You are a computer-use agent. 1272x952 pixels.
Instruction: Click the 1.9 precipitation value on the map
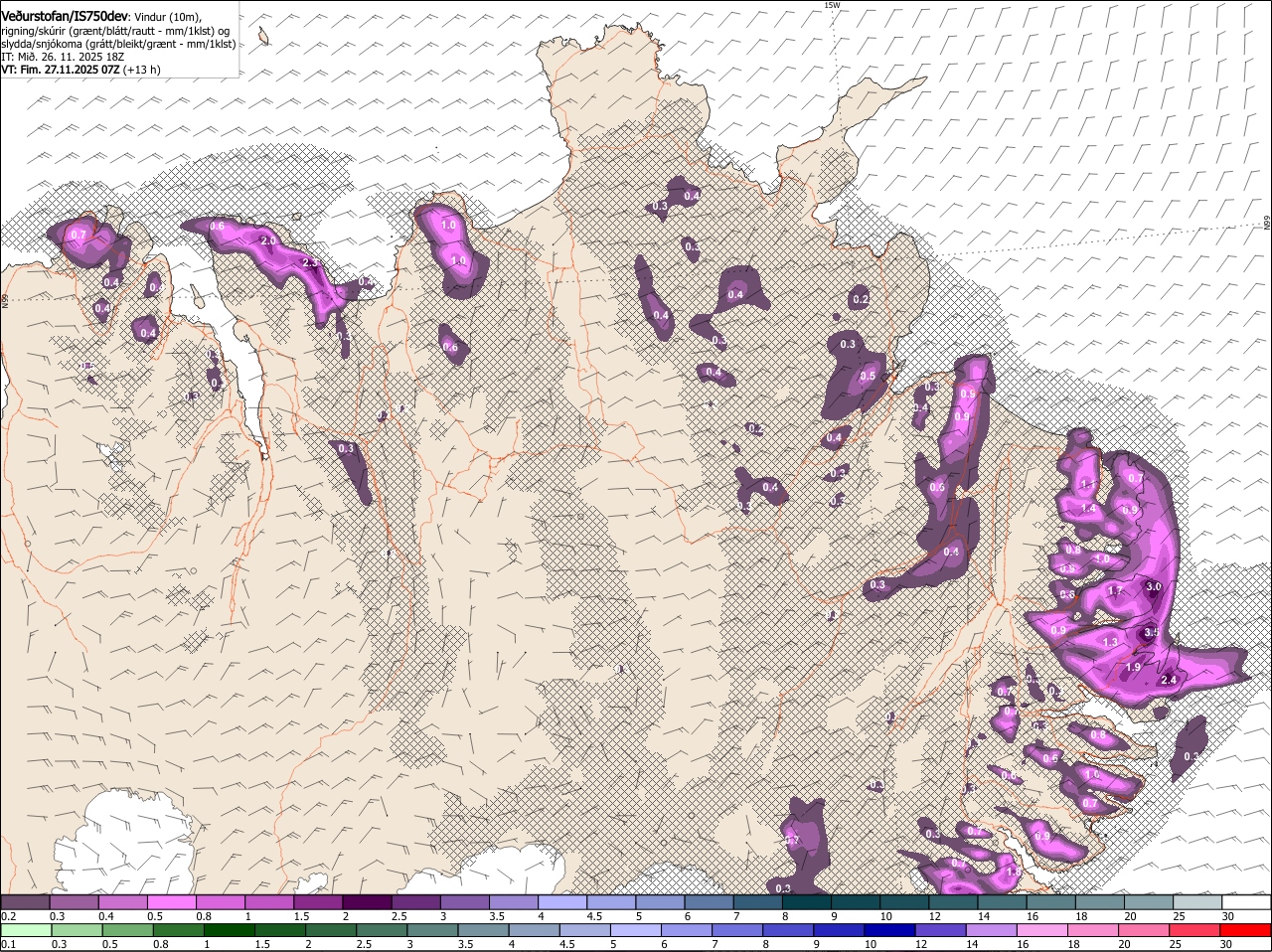[1133, 667]
